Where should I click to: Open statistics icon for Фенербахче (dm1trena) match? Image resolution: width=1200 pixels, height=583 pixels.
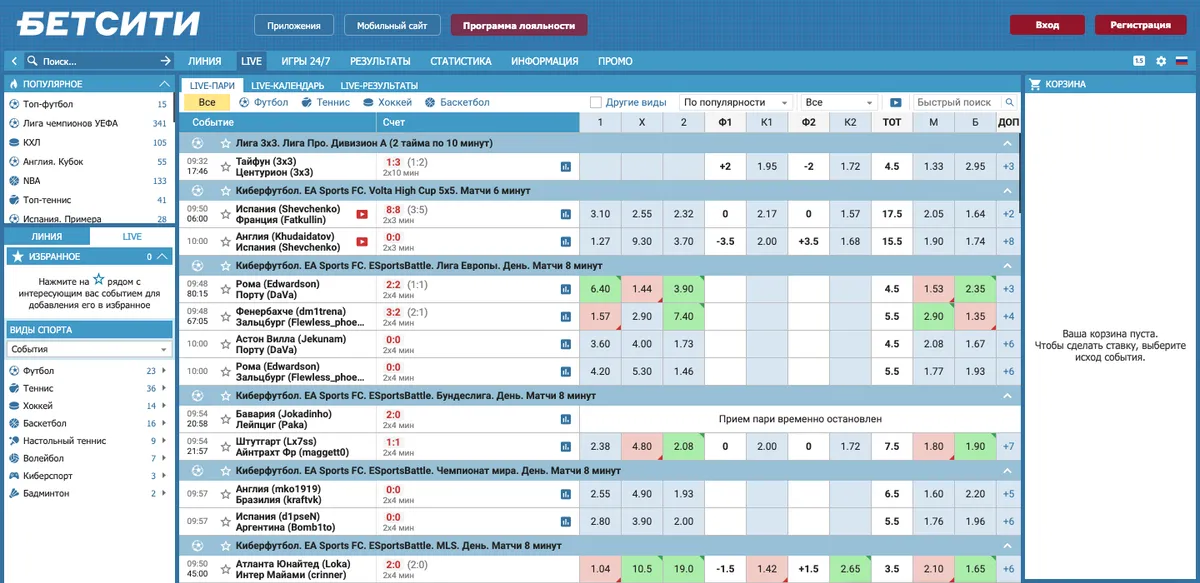[566, 316]
